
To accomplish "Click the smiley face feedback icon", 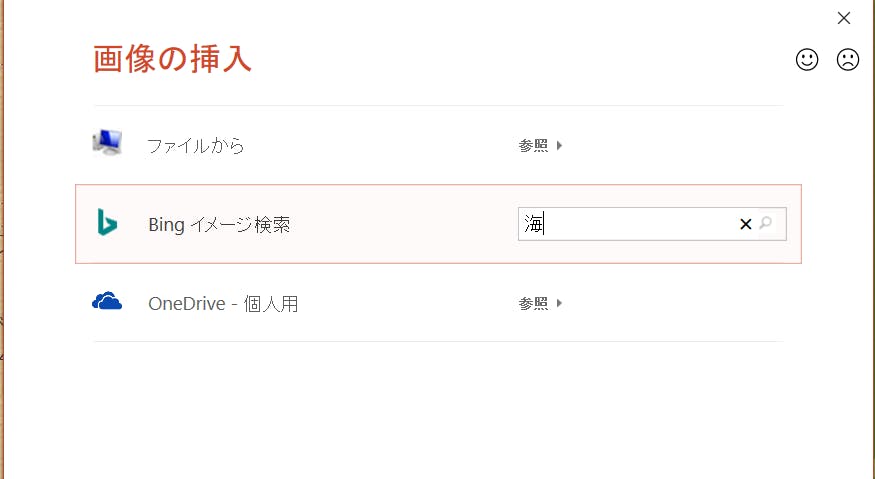I will [x=807, y=60].
